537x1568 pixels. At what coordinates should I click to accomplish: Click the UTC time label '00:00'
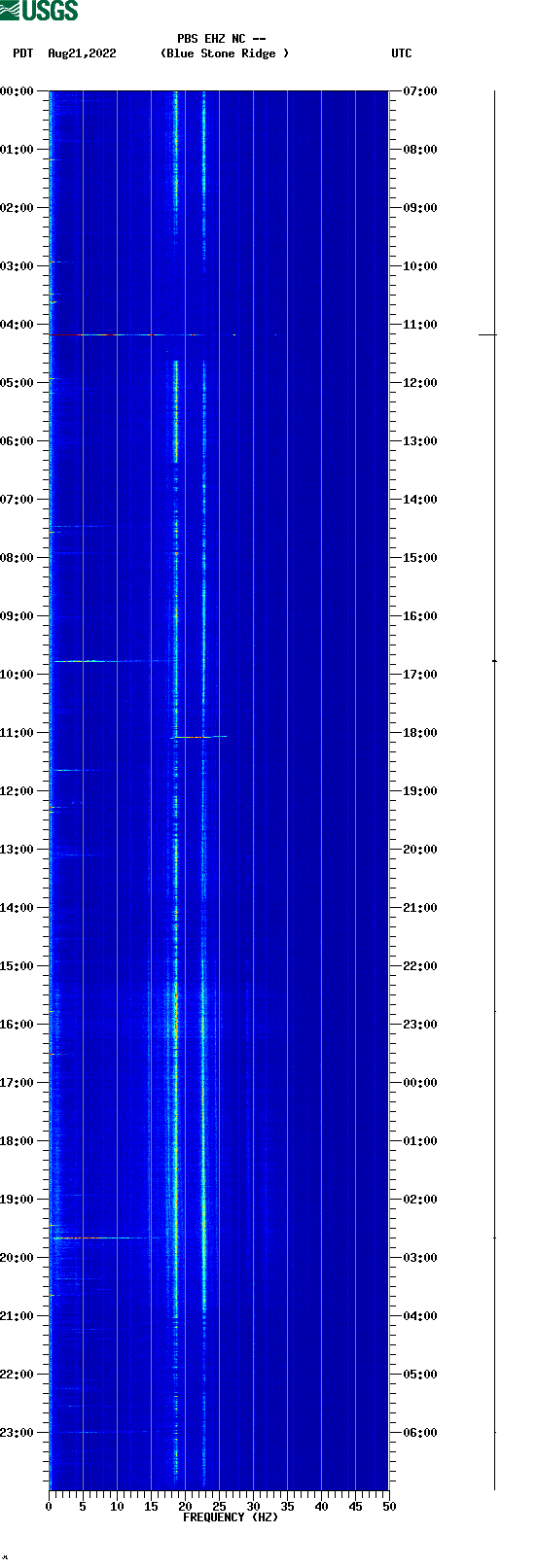click(420, 1083)
